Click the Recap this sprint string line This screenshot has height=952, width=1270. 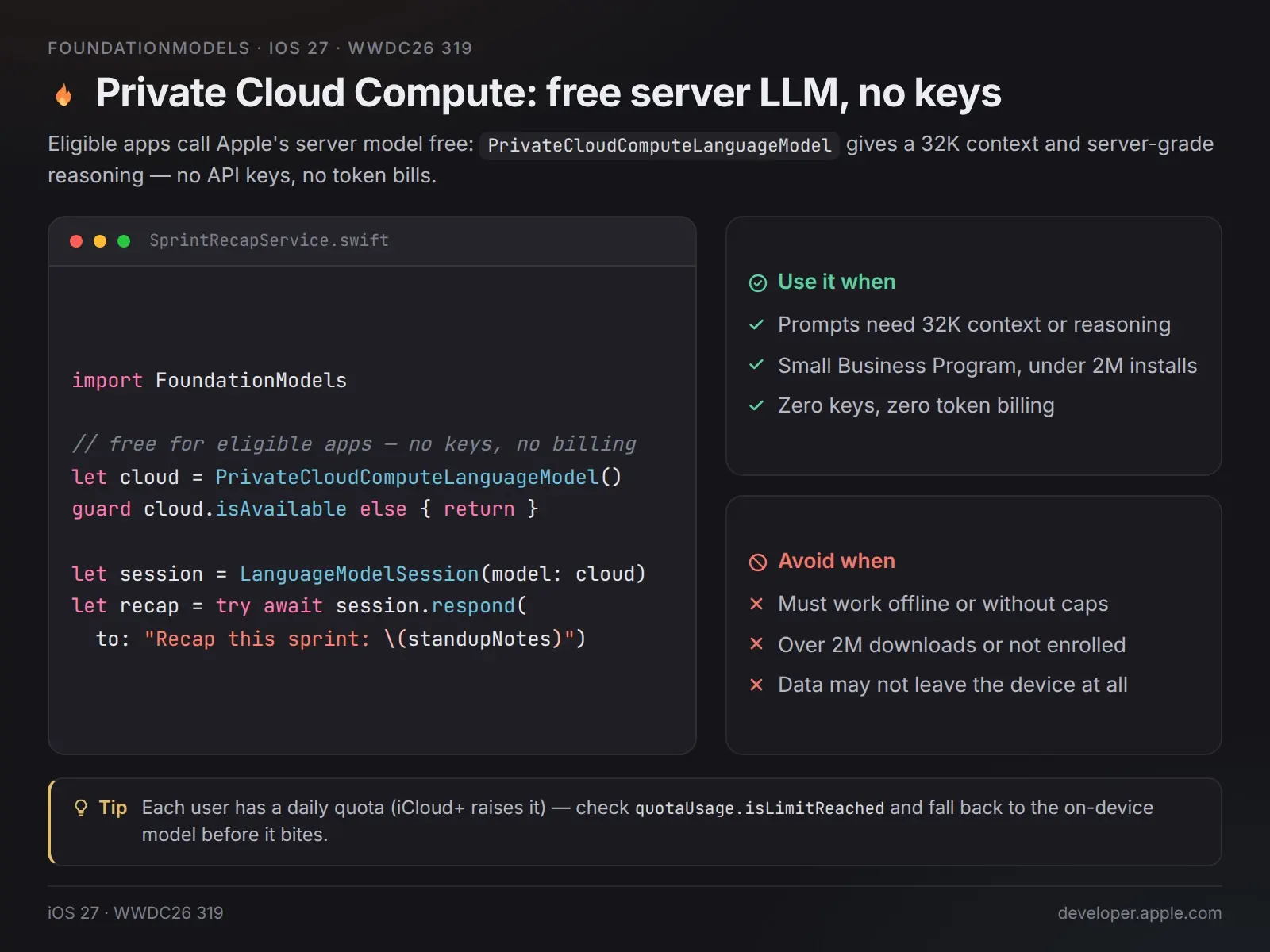(341, 639)
